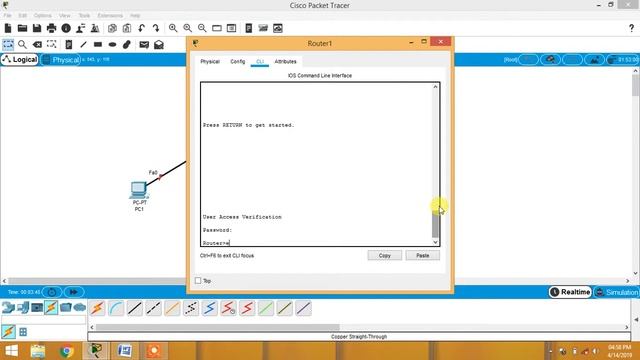Switch to Realtime mode
The image size is (640, 360).
coord(570,292)
